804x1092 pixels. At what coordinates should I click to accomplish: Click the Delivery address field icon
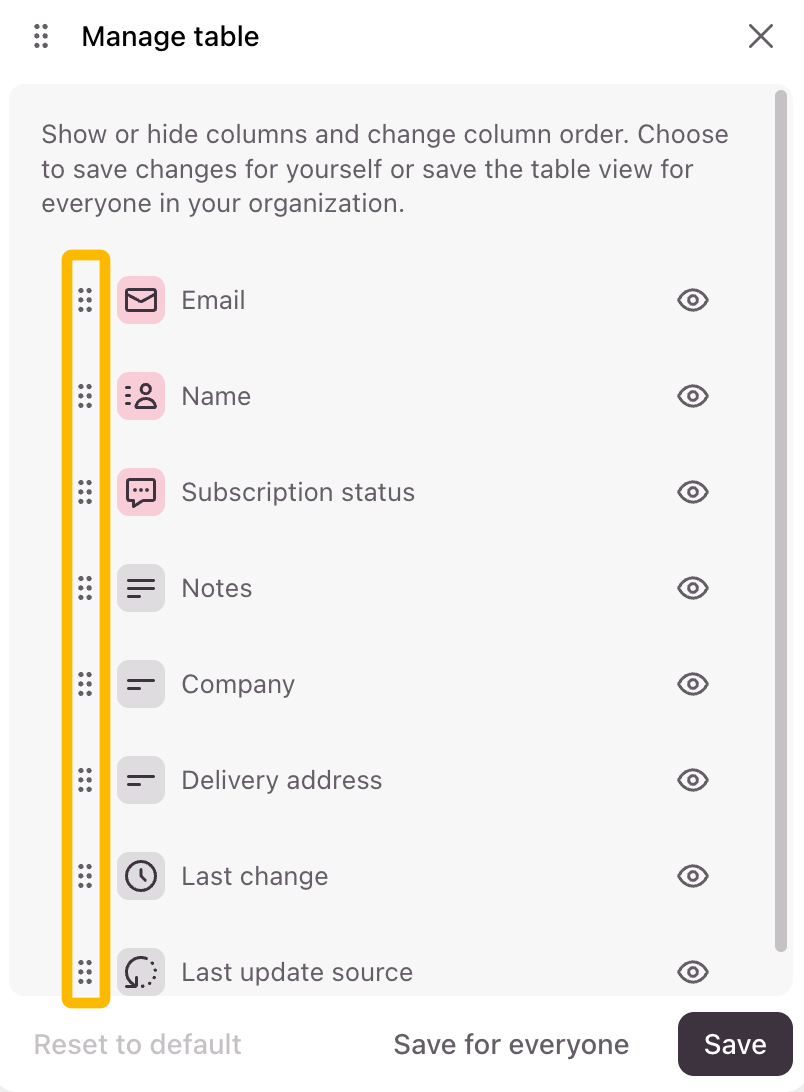141,780
